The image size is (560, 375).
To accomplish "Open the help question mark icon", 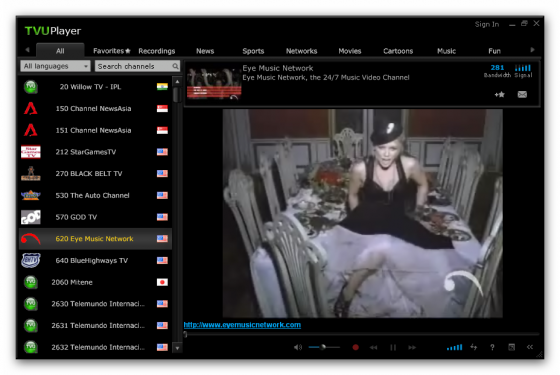I will (x=492, y=347).
